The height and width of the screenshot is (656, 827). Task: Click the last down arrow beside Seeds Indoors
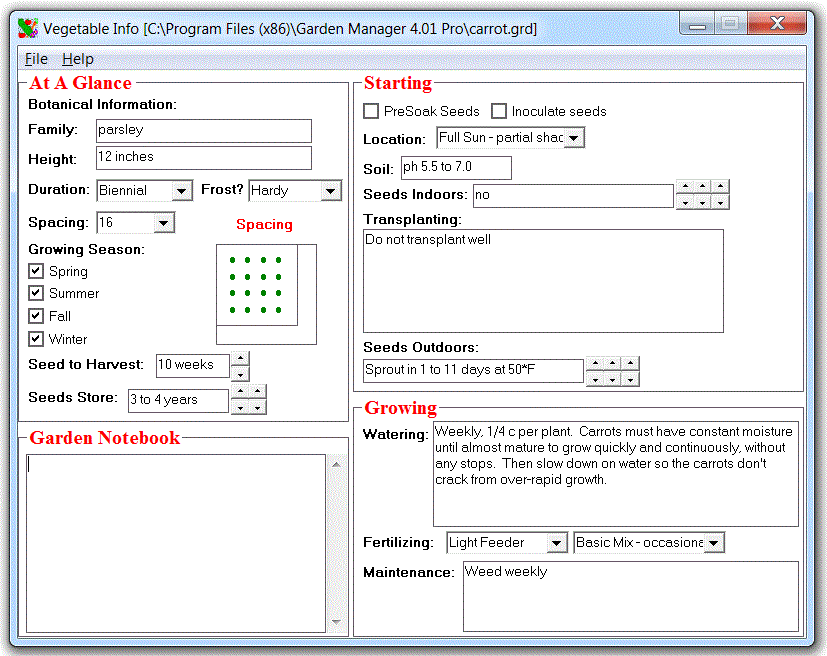point(720,202)
